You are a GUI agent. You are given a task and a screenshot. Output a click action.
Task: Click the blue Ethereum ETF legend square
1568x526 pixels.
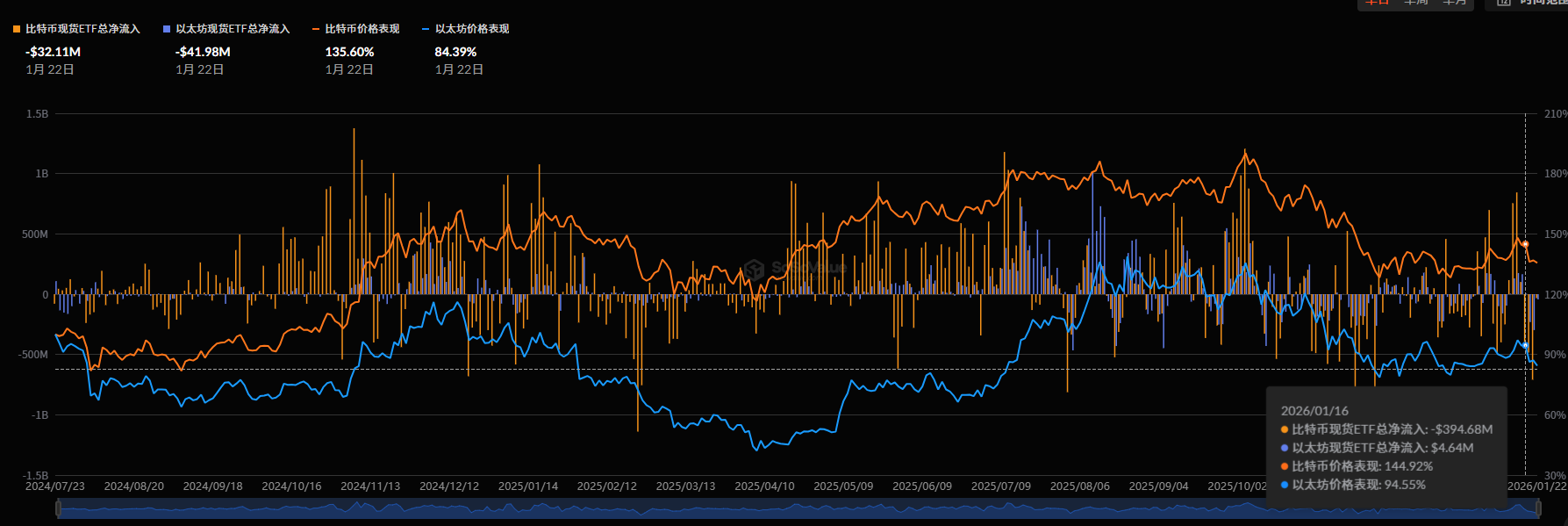click(167, 29)
